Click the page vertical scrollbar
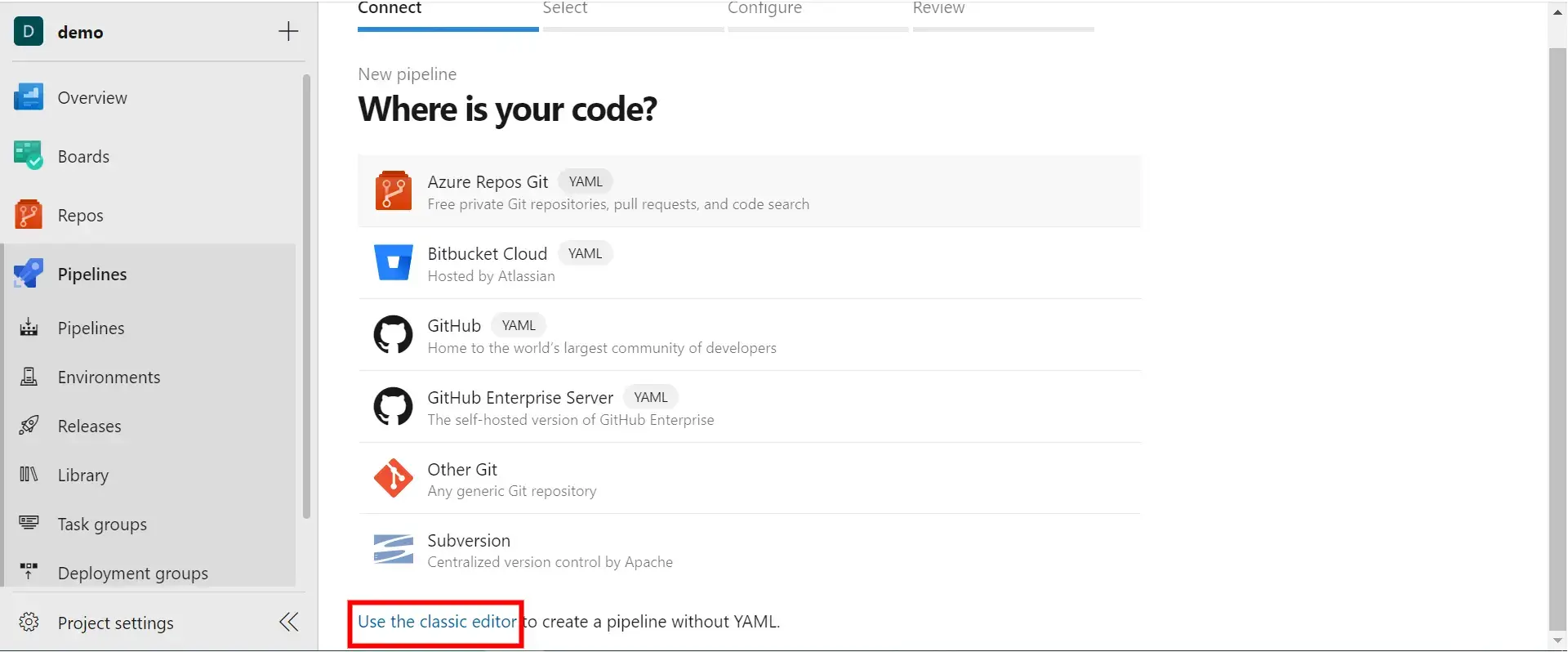Viewport: 1568px width, 652px height. [x=1557, y=327]
